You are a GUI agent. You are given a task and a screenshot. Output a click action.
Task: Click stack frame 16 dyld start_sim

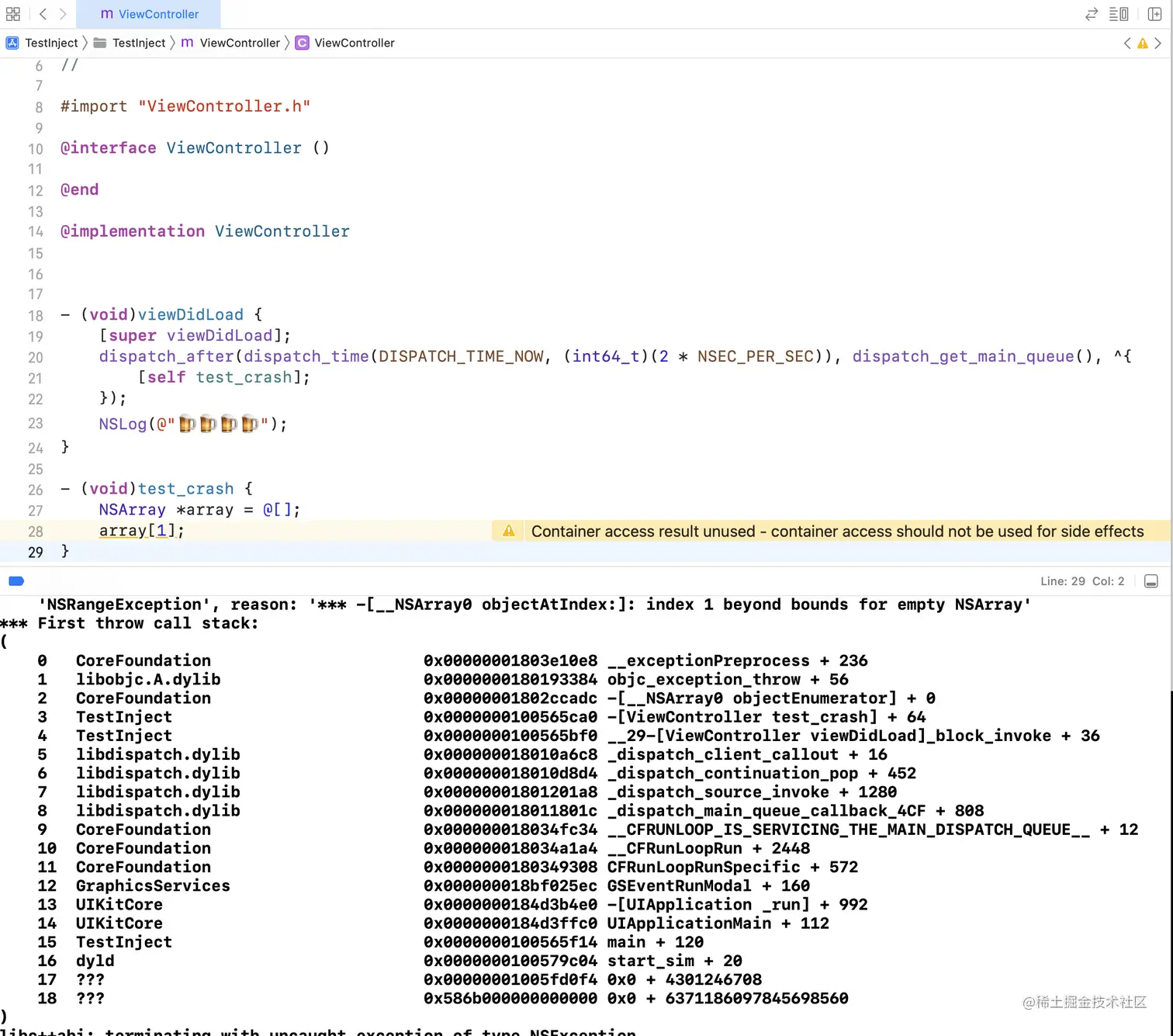pos(389,961)
